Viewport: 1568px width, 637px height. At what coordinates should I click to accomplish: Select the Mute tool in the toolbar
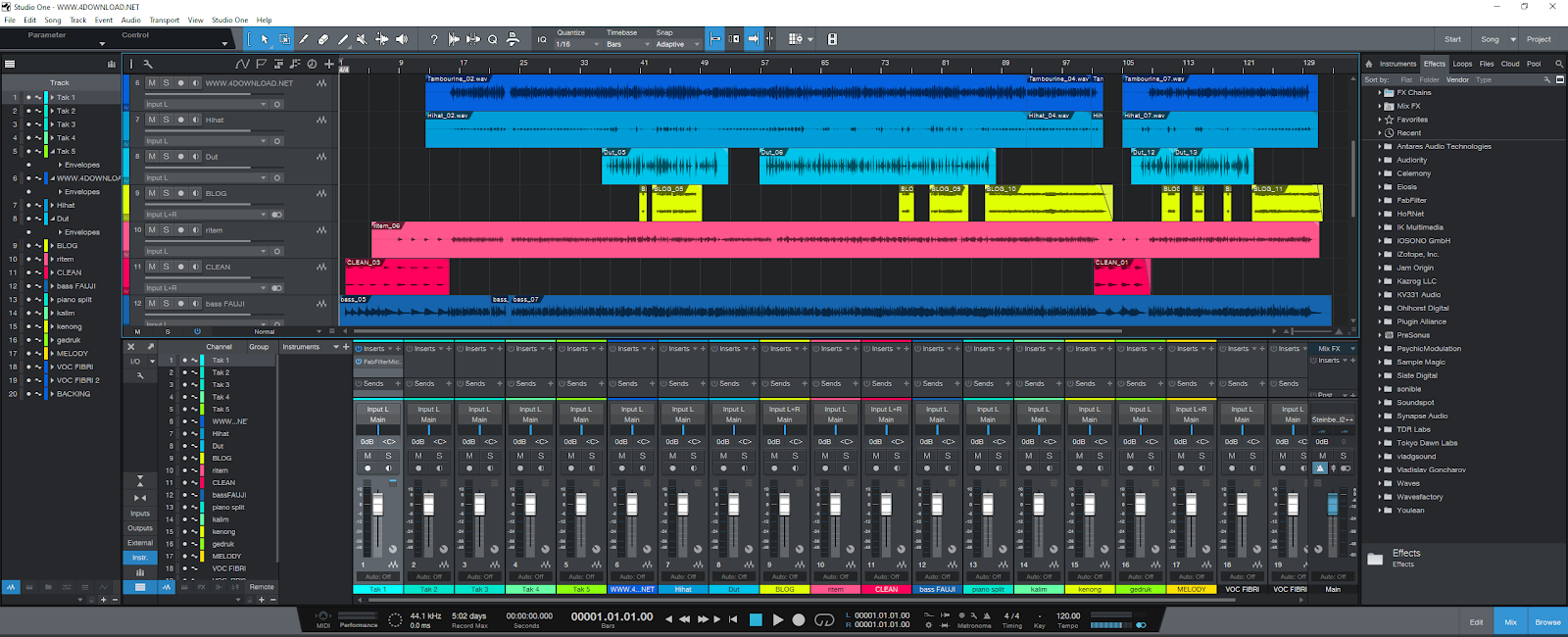362,39
